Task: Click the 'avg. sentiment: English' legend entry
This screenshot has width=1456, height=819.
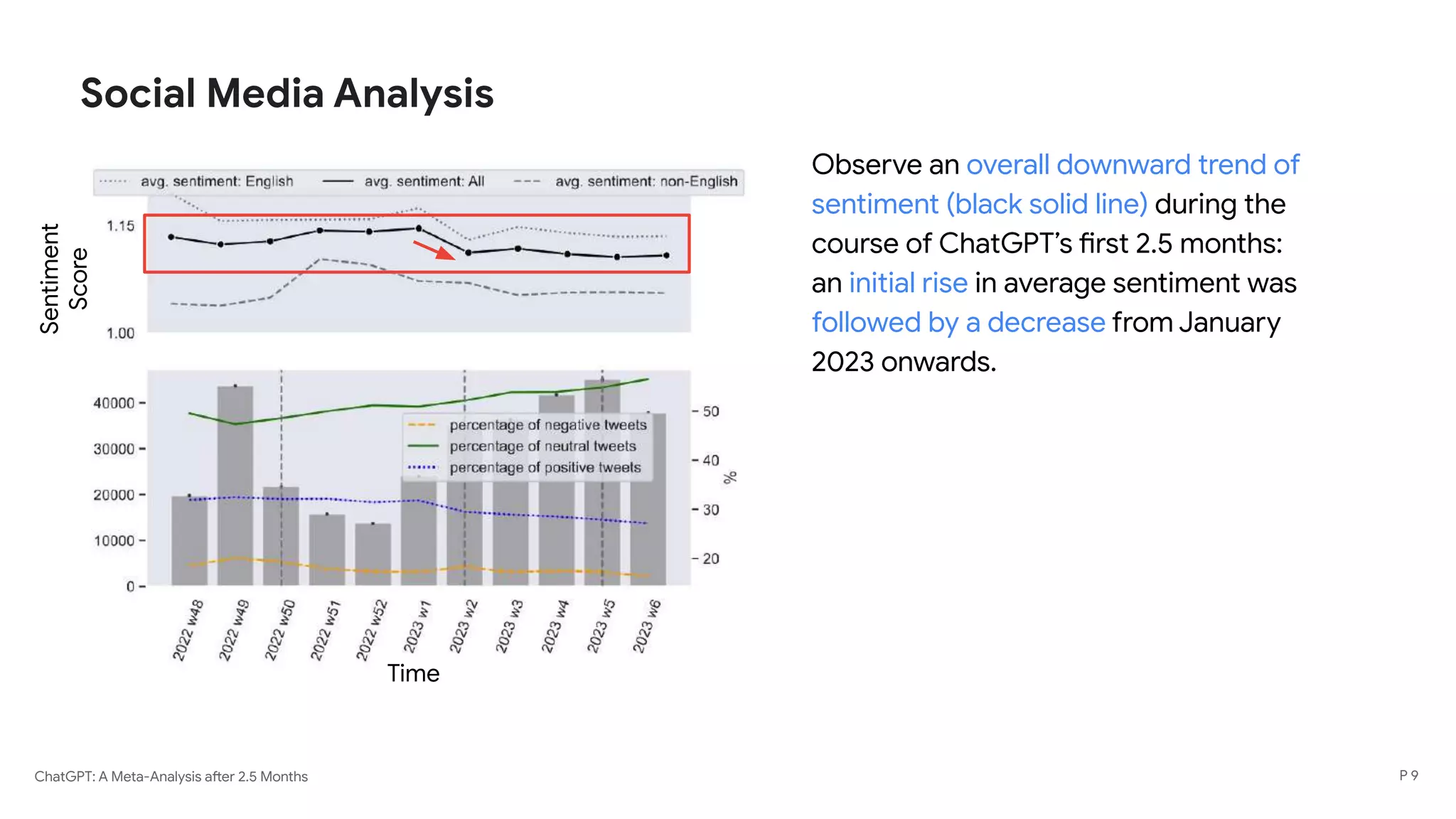Action: tap(216, 181)
